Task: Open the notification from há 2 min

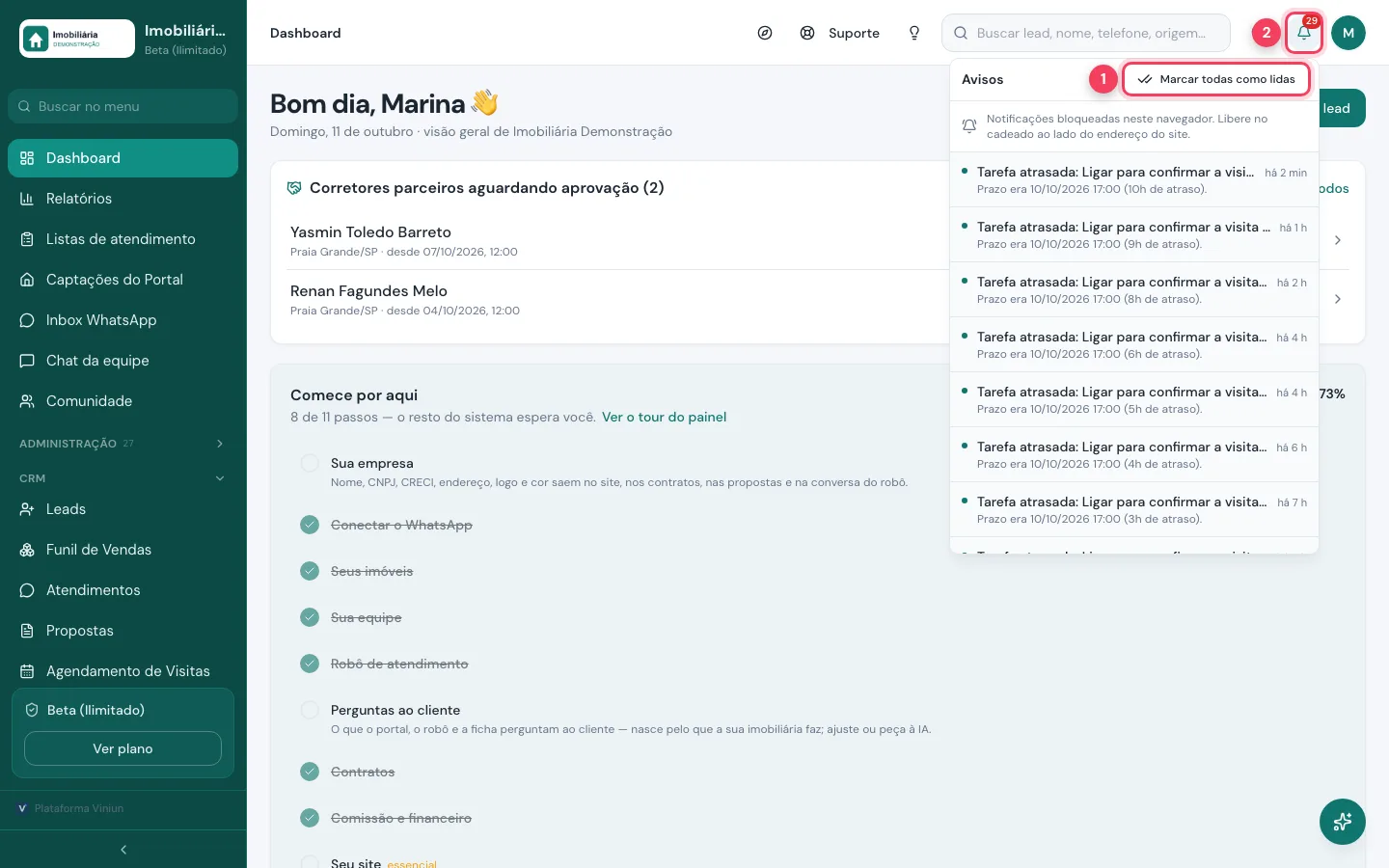Action: [1134, 179]
